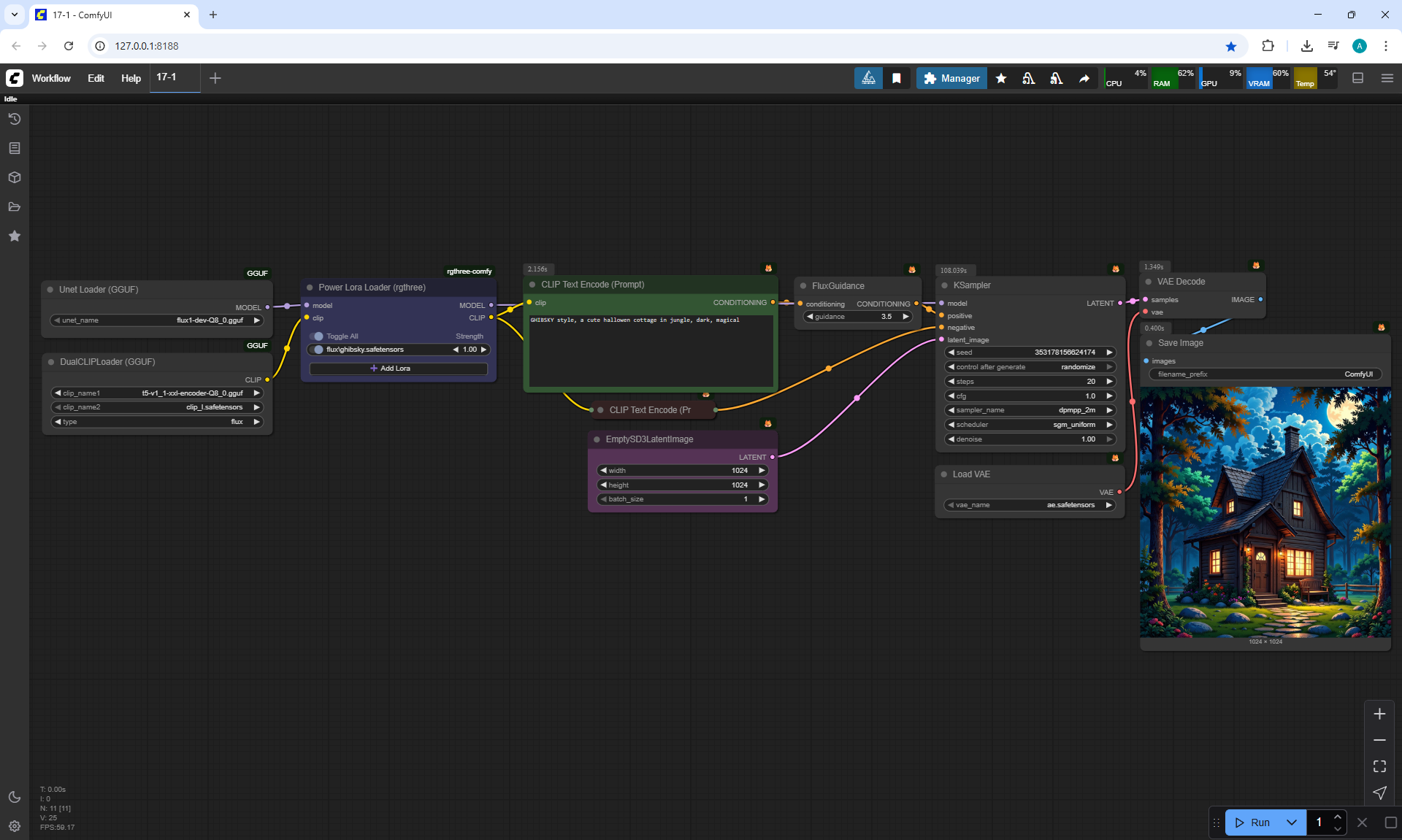Open the Workflow menu
Screen dimensions: 1402x840
point(51,78)
